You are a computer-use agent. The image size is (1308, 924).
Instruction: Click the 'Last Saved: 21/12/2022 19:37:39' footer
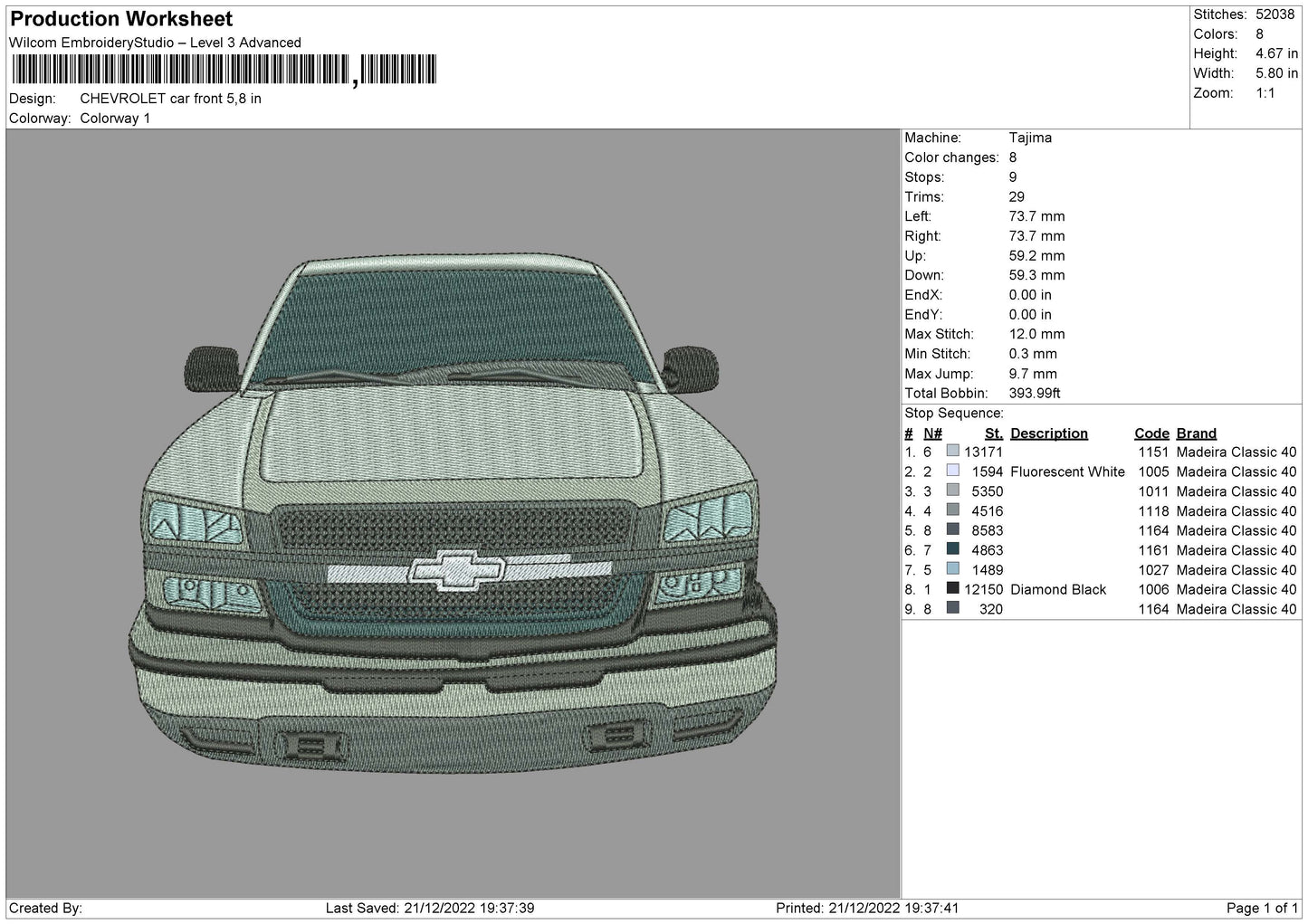(431, 909)
